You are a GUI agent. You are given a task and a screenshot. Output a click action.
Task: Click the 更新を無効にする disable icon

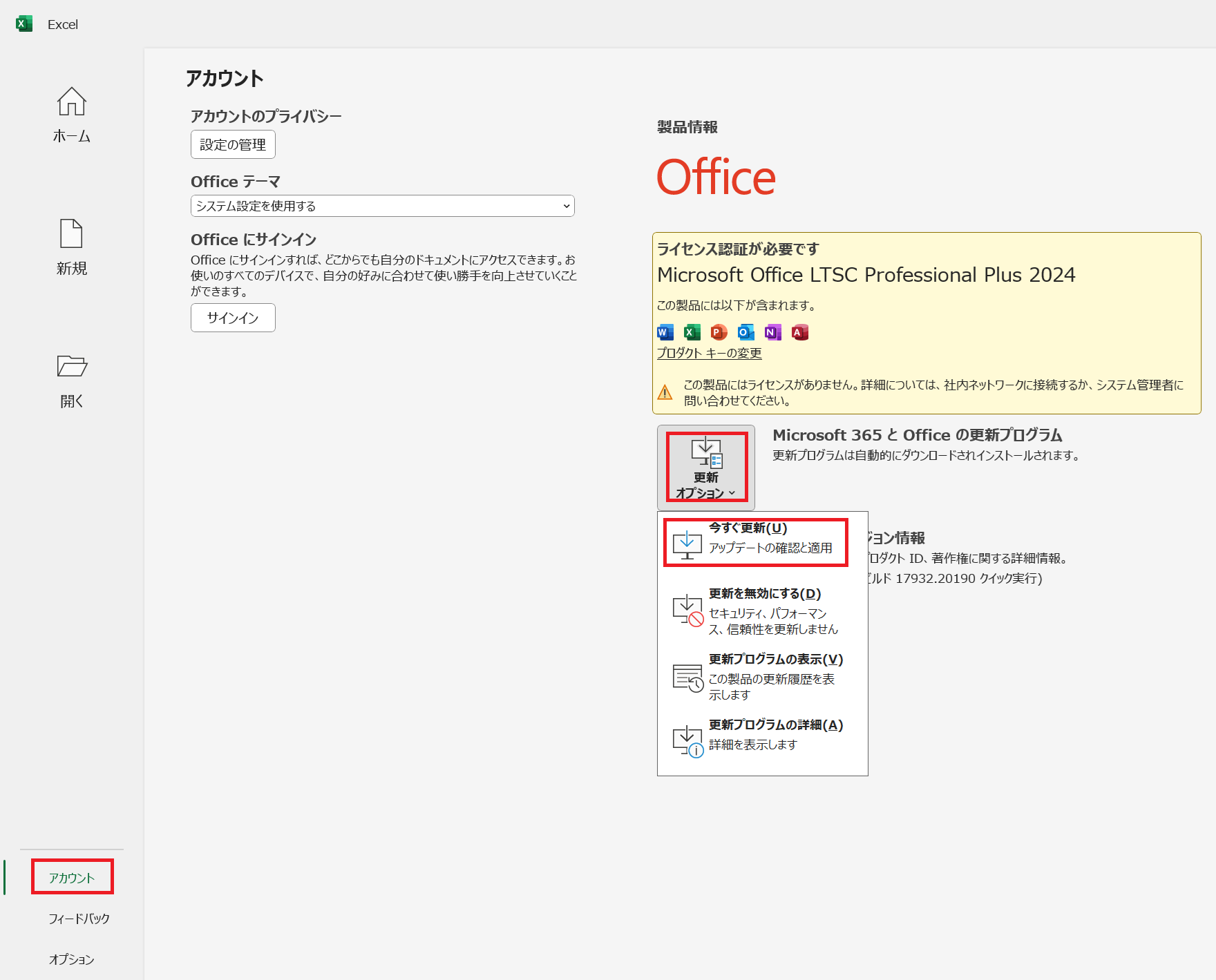688,611
